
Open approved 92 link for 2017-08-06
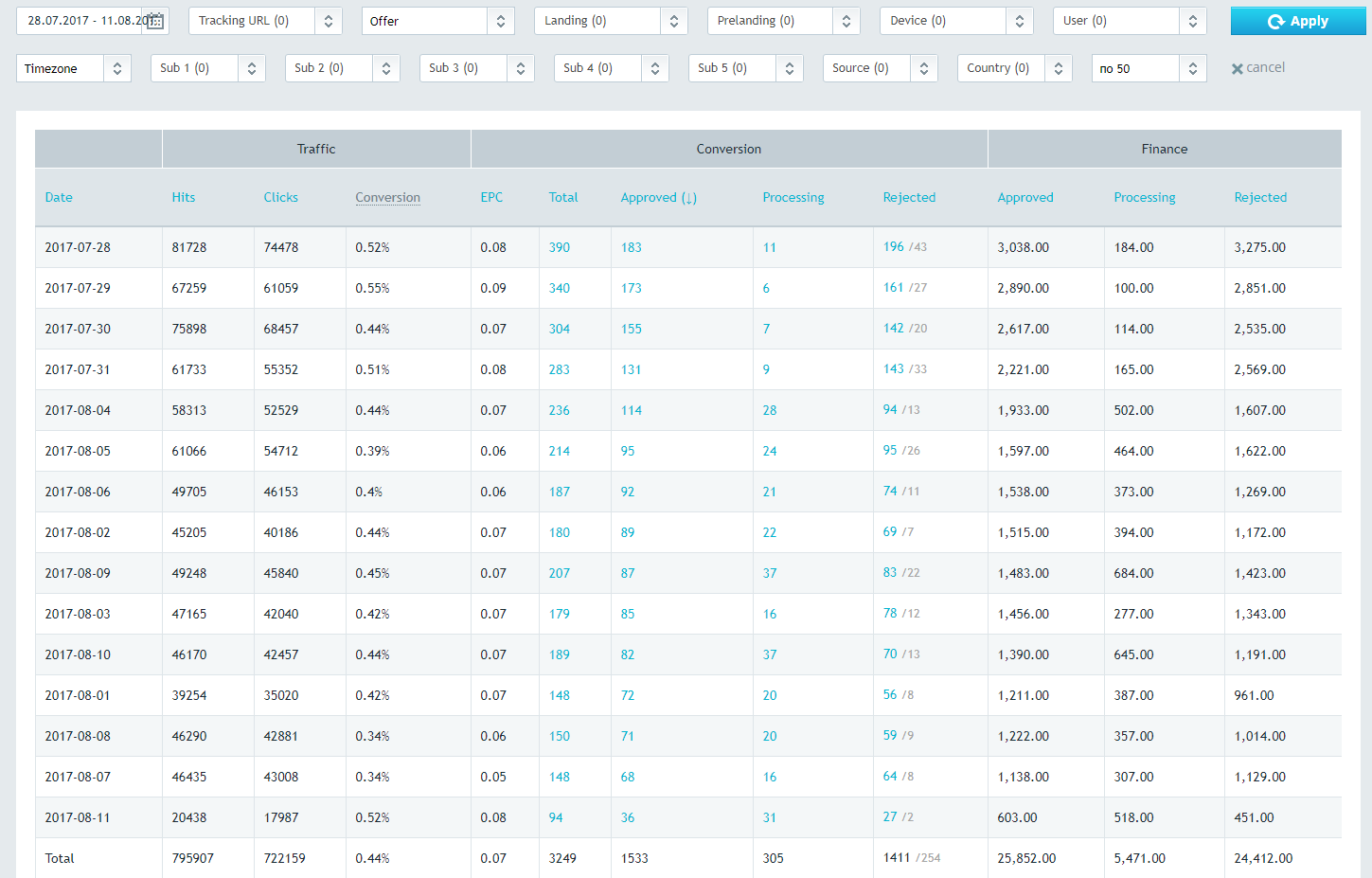628,492
